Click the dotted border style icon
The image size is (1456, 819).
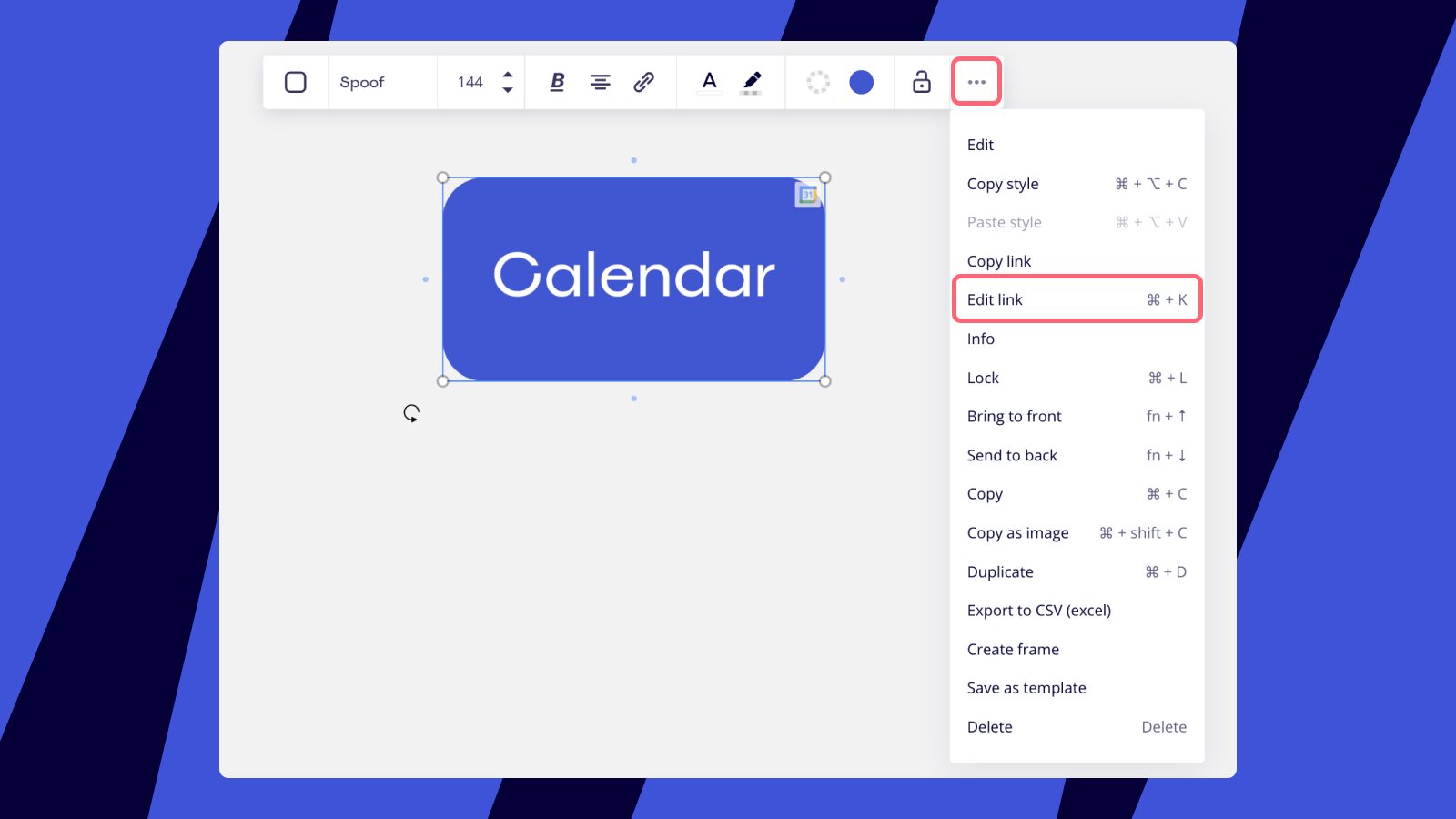pos(818,83)
